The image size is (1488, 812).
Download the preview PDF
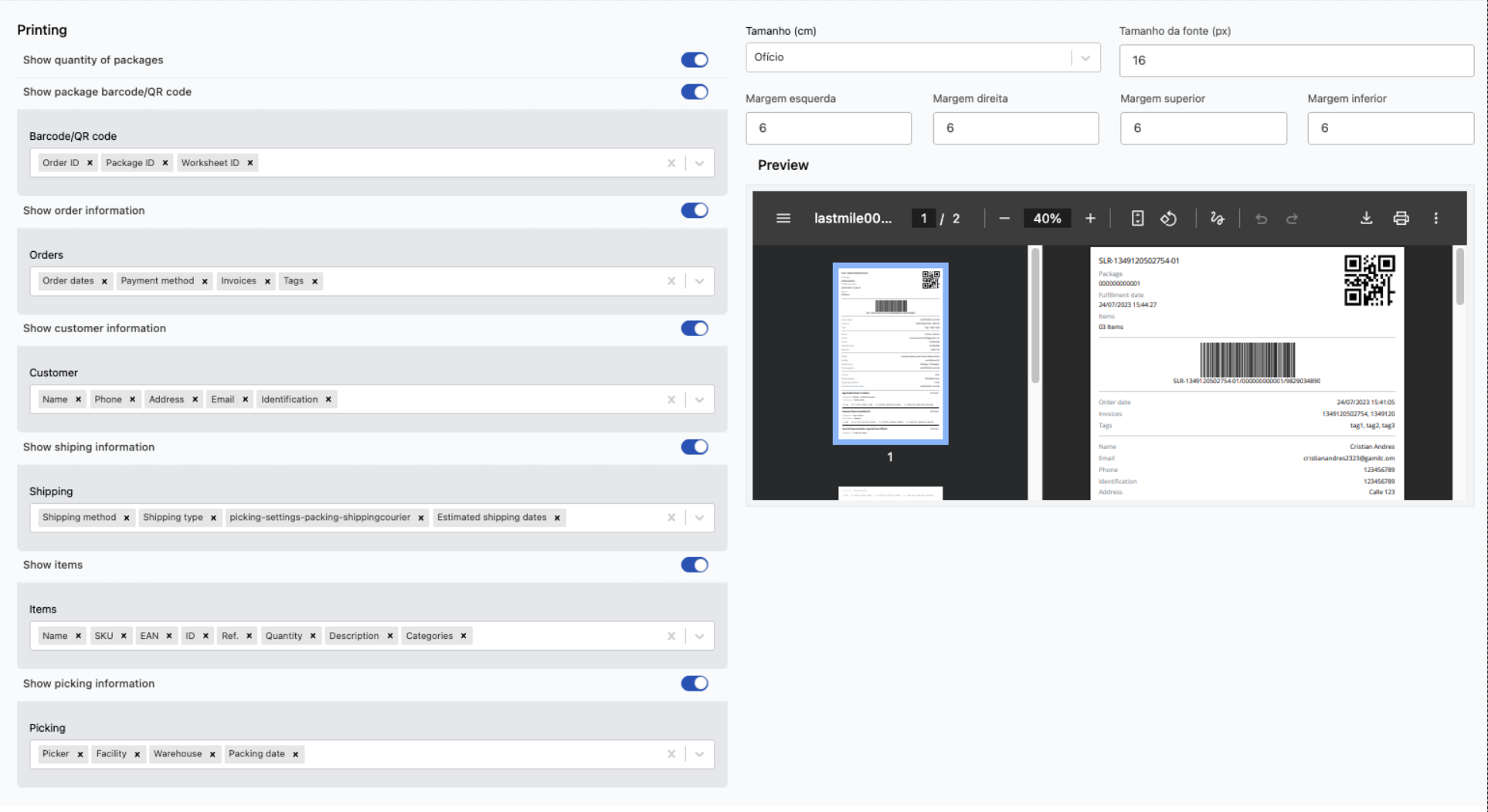click(x=1366, y=219)
